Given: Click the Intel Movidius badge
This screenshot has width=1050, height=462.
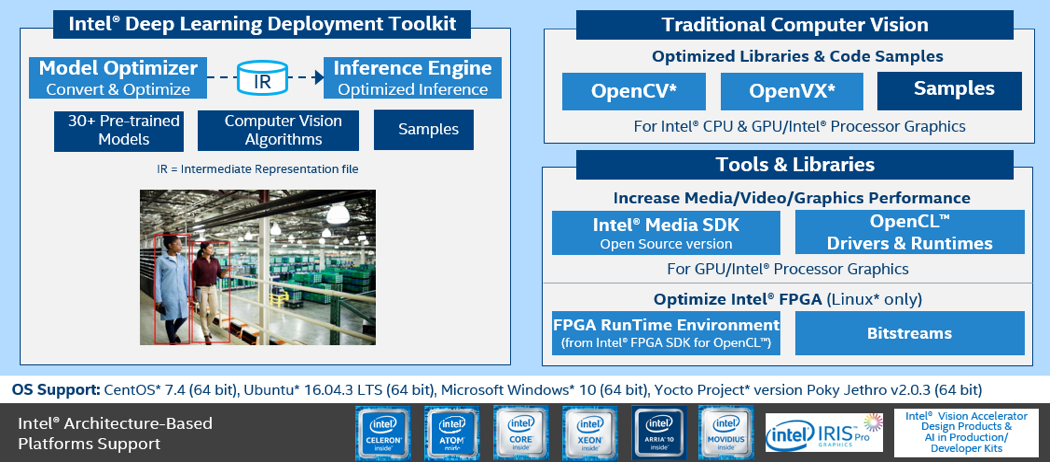Looking at the screenshot, I should pos(727,432).
